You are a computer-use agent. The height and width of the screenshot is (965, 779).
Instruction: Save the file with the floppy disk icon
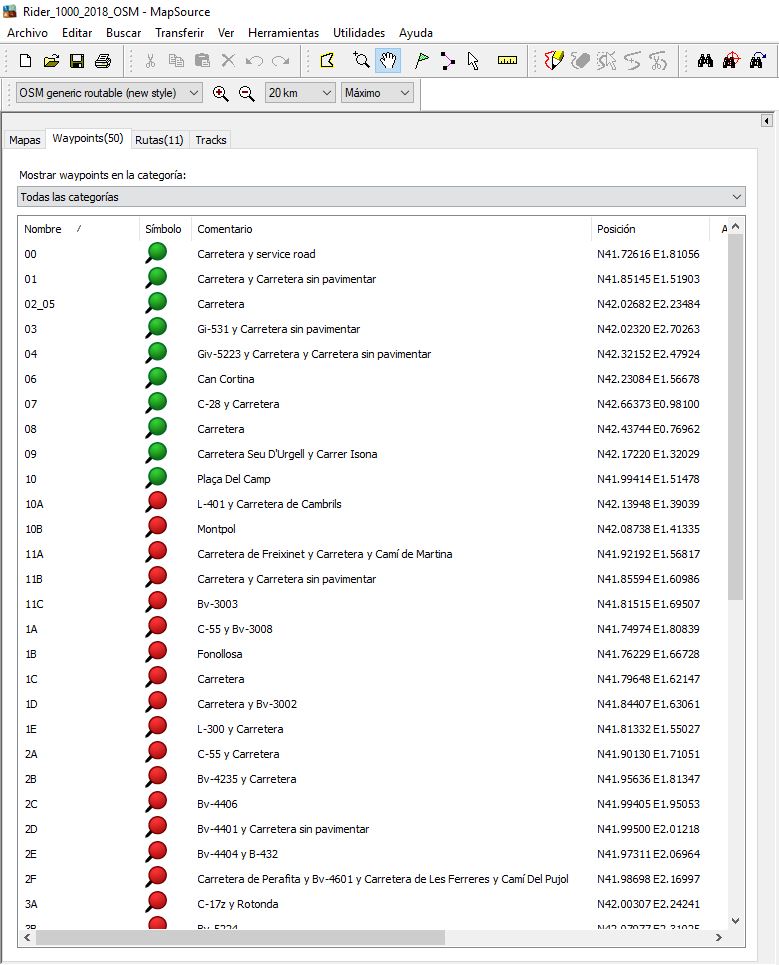[x=77, y=61]
